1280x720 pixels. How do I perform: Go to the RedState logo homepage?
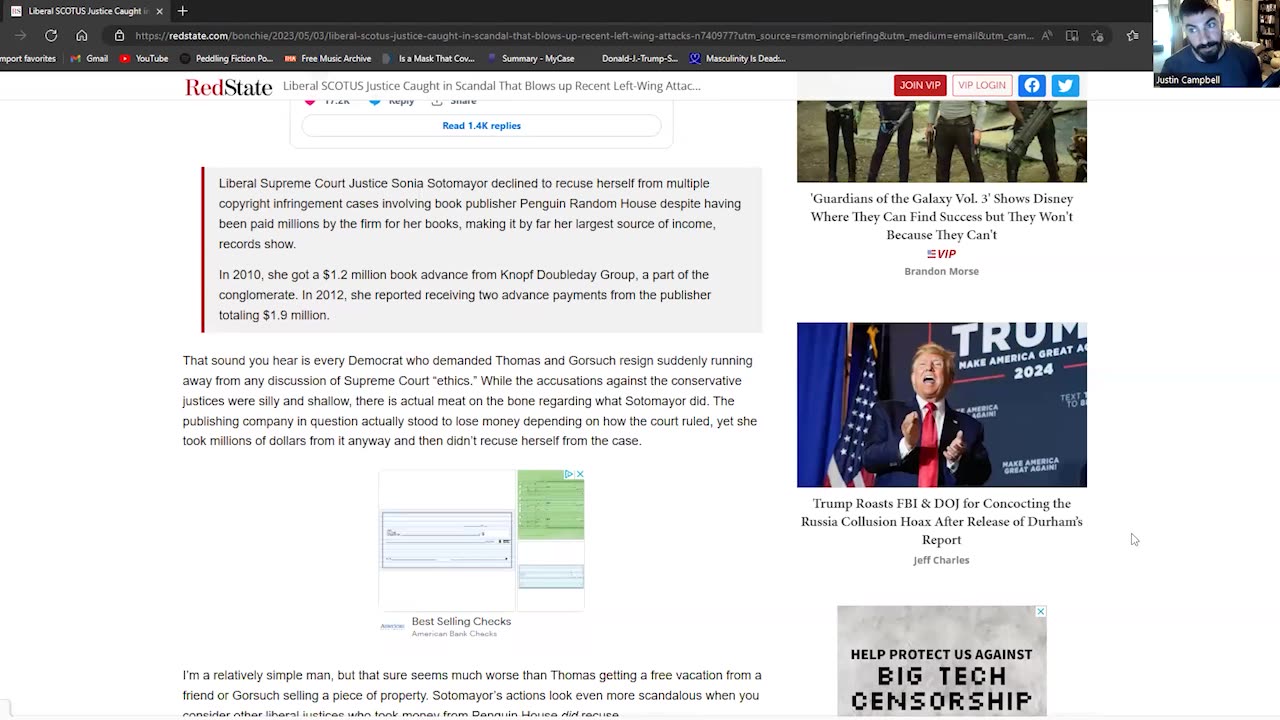pyautogui.click(x=228, y=87)
